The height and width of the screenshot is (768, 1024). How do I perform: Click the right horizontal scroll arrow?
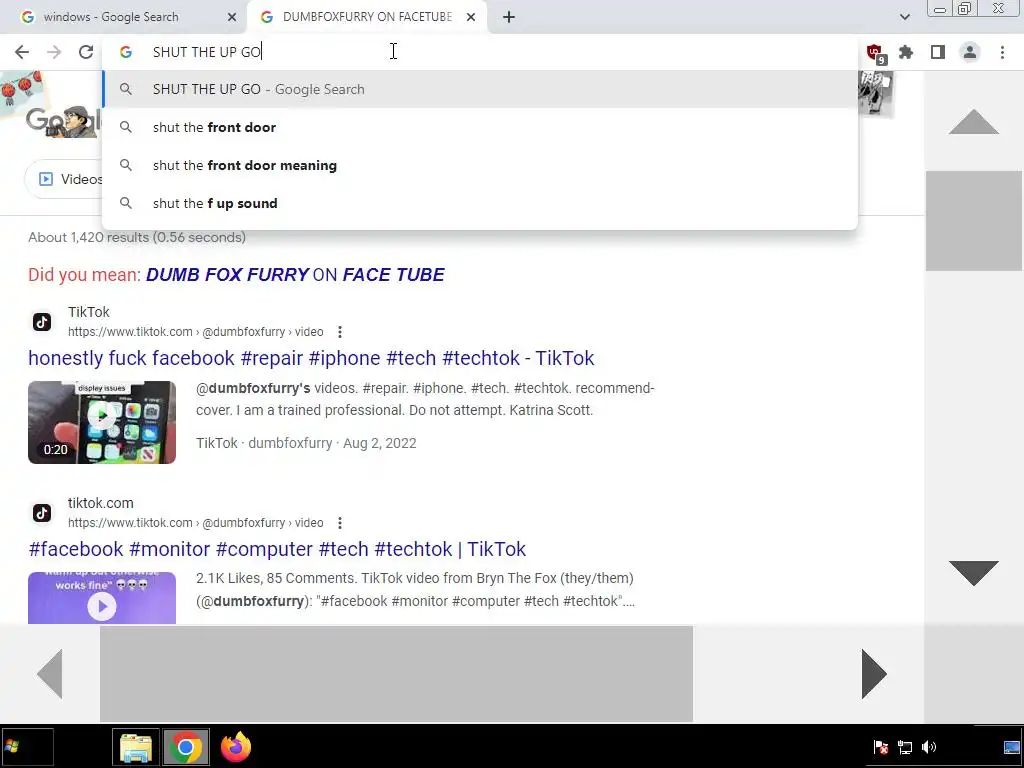point(874,674)
